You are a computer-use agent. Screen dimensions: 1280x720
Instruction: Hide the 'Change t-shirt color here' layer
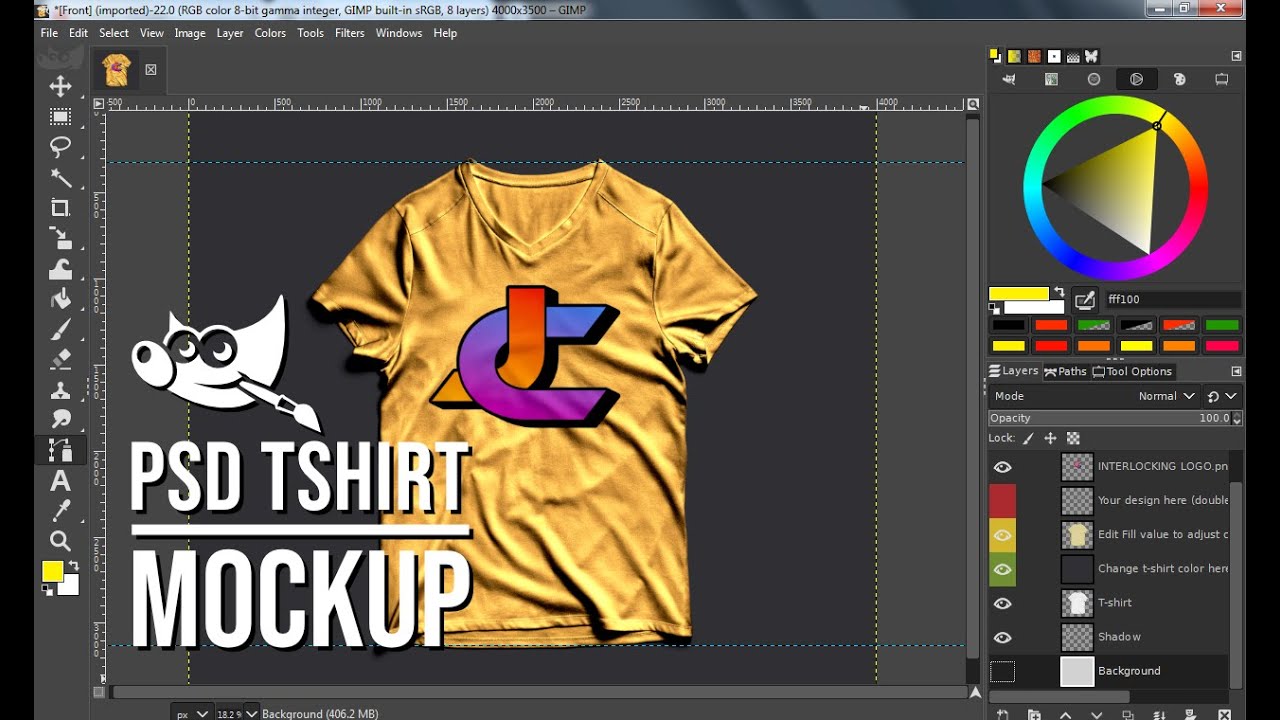click(1002, 569)
